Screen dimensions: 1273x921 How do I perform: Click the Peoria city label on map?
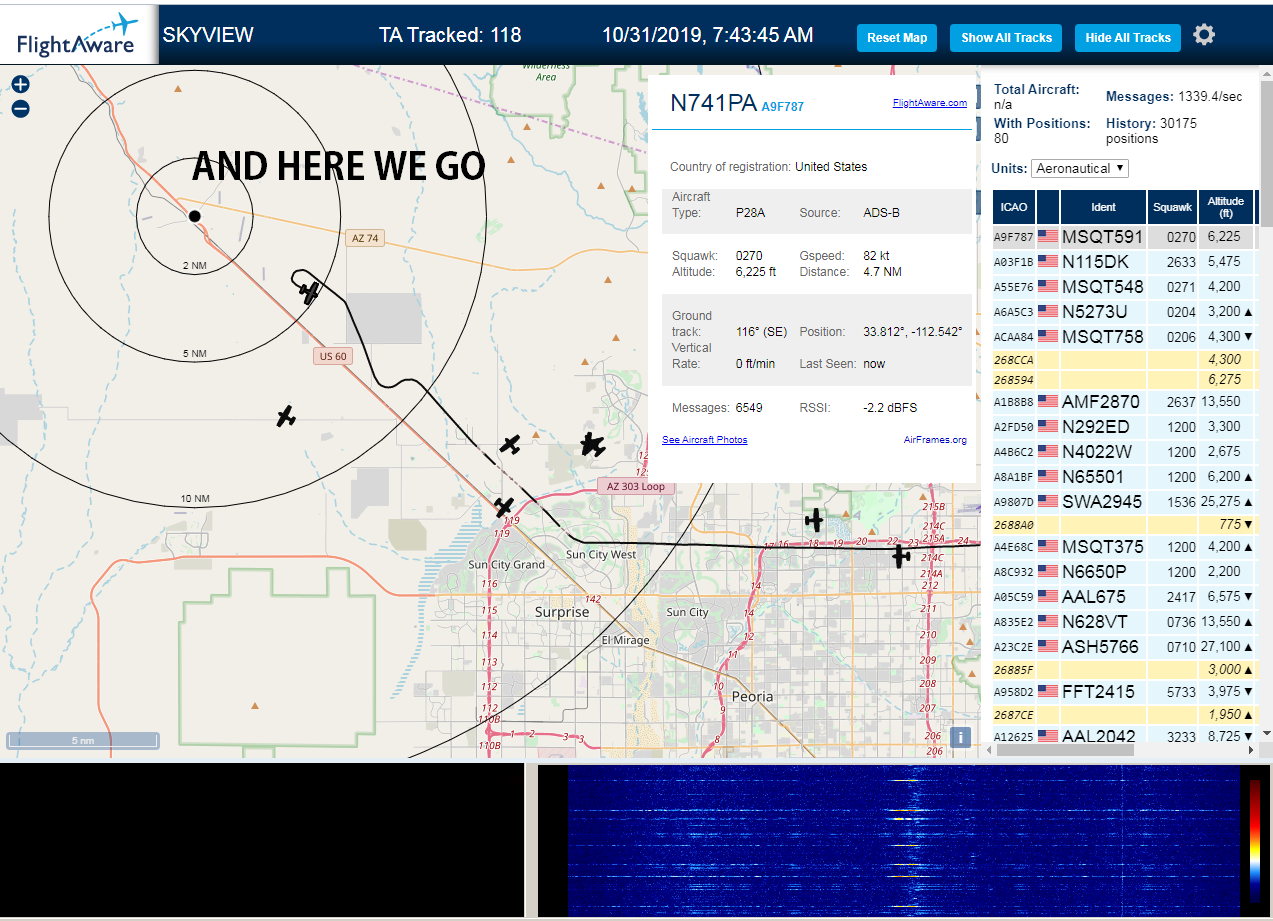752,696
